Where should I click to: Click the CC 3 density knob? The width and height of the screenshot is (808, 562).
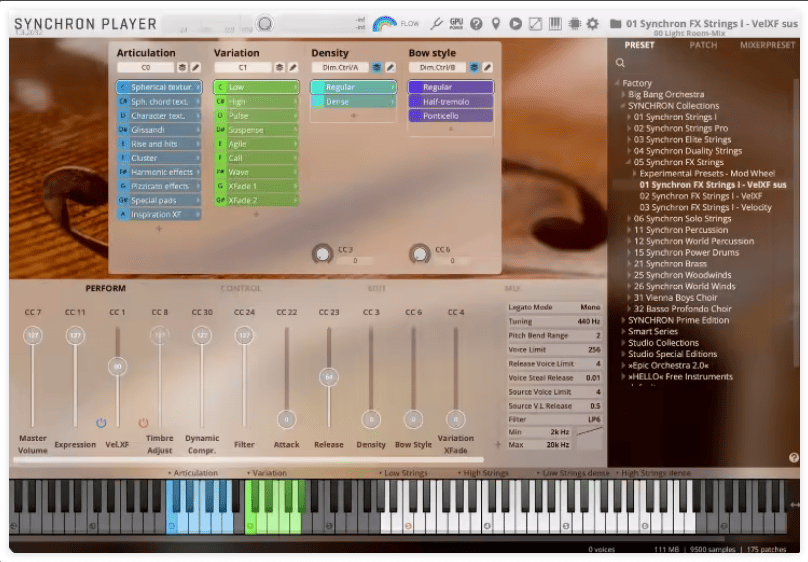click(322, 254)
